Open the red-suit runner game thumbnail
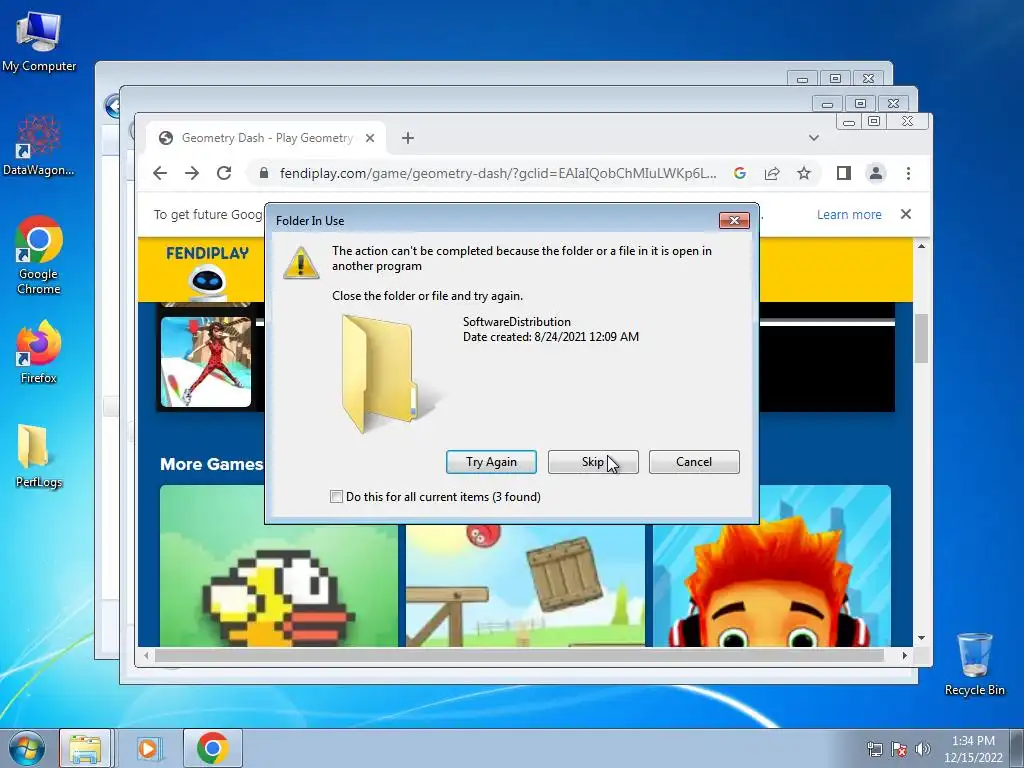This screenshot has height=768, width=1024. tap(206, 362)
